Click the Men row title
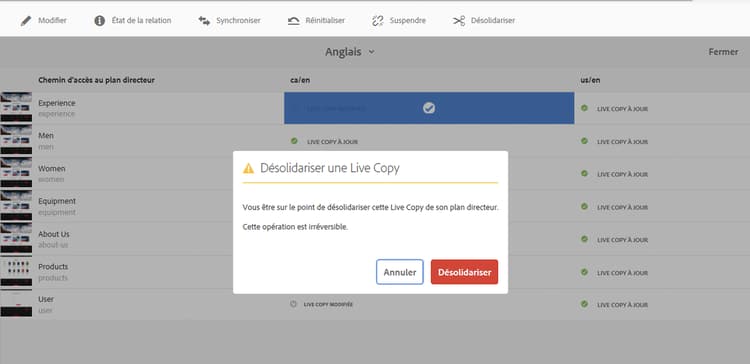750x364 pixels. click(x=45, y=136)
